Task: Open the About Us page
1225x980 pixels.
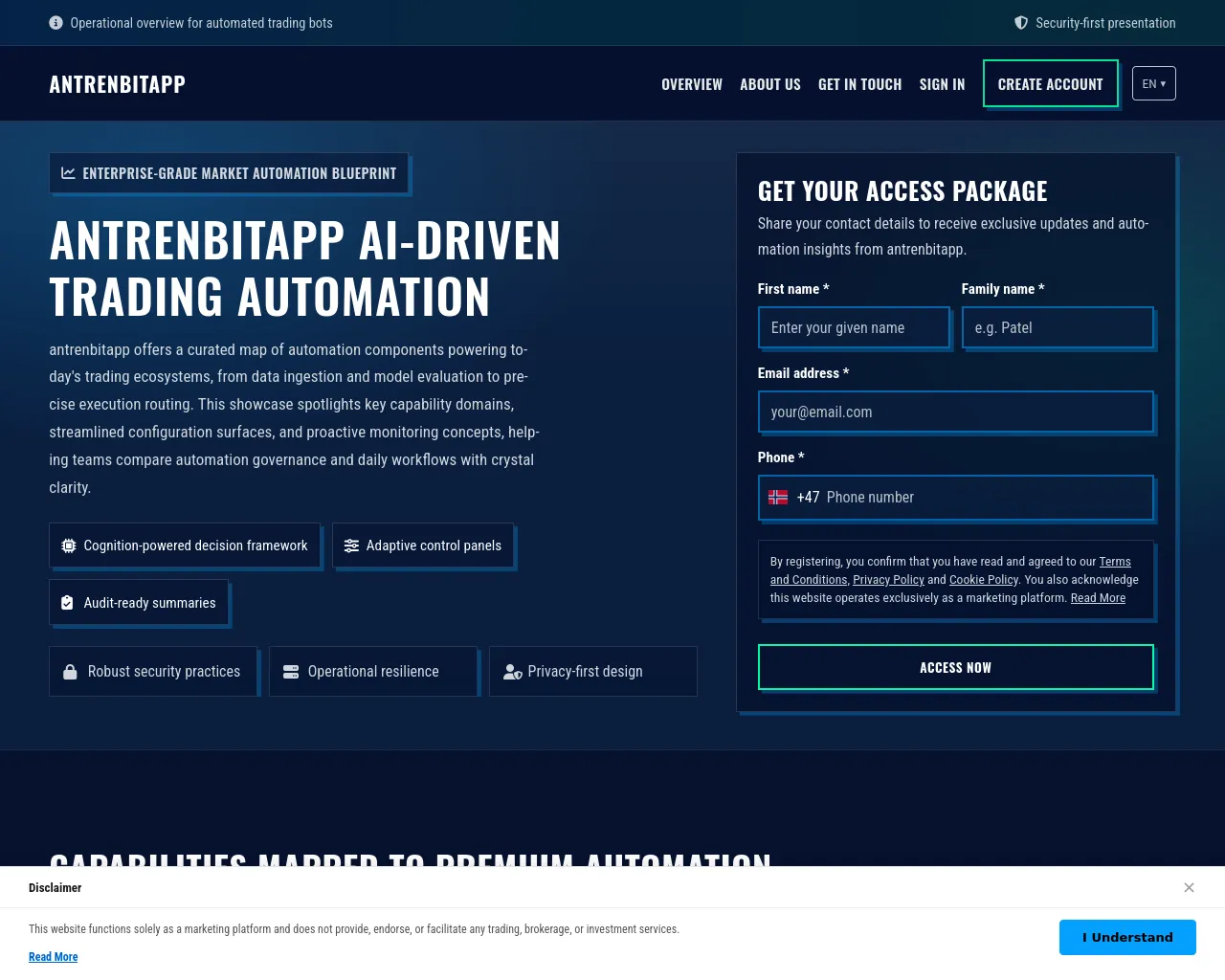Action: (x=770, y=84)
